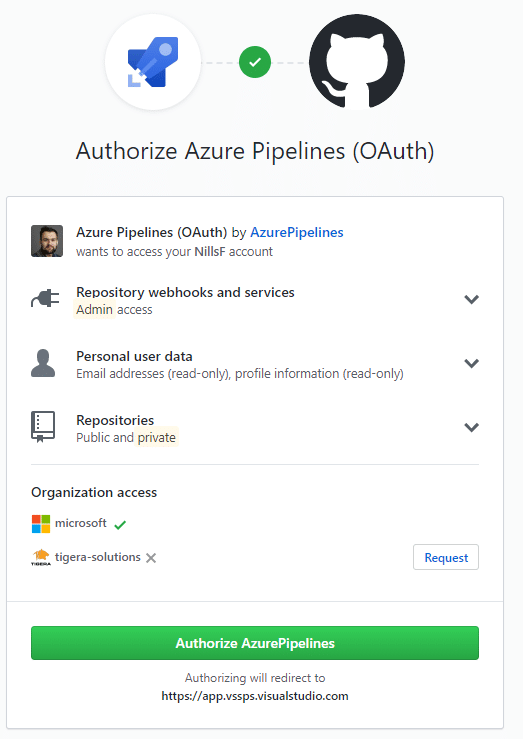Expand Repository webhooks and services details

click(x=472, y=299)
